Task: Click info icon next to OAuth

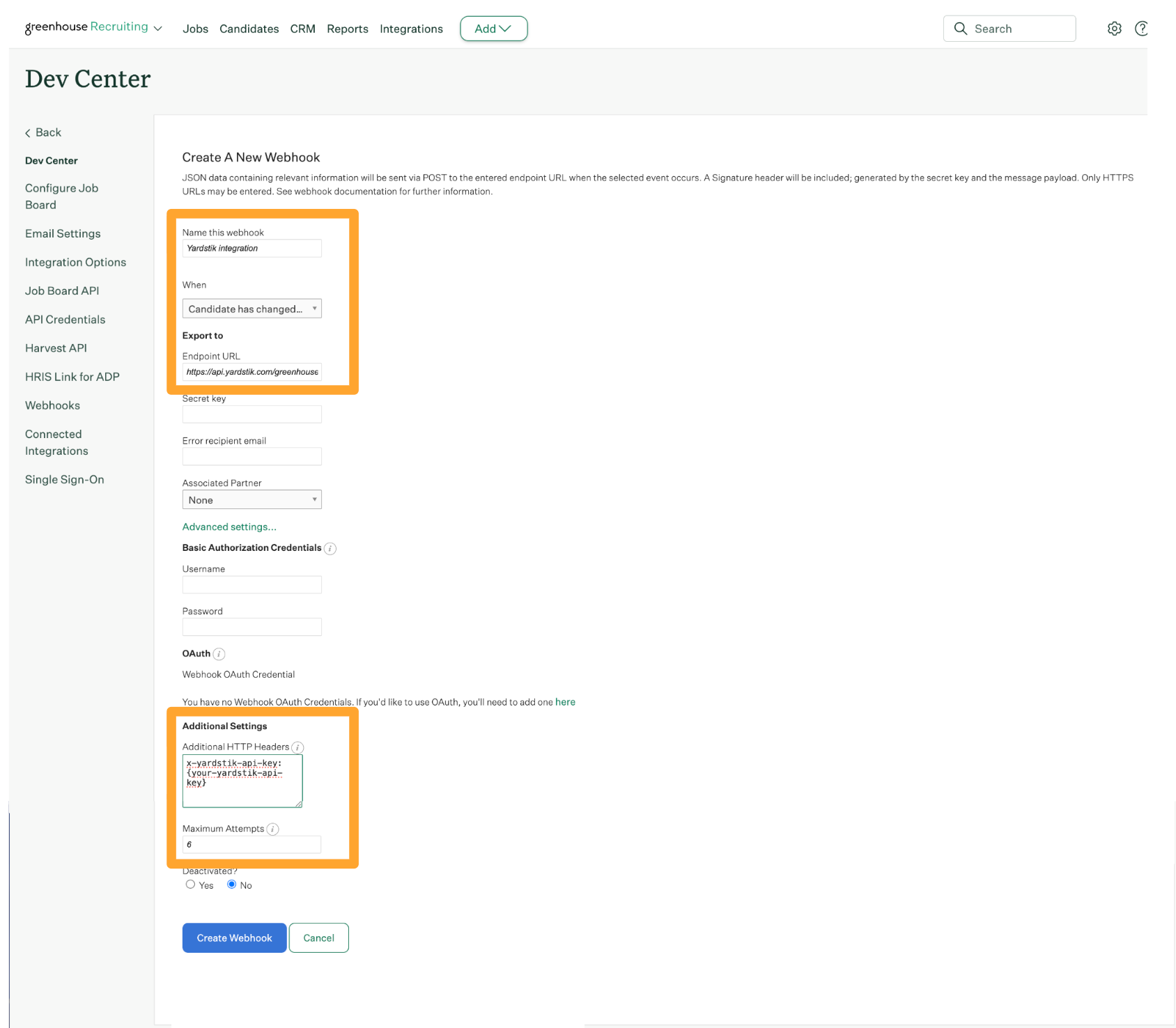Action: coord(219,654)
